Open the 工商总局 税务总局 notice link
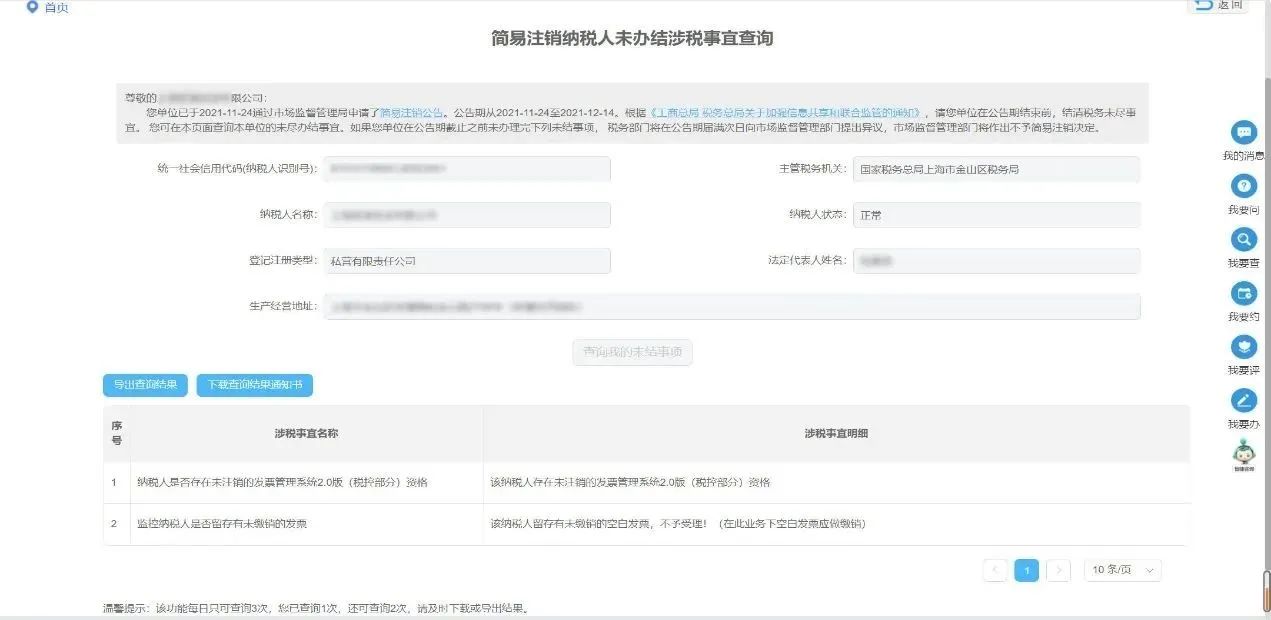The width and height of the screenshot is (1271, 620). 785,113
